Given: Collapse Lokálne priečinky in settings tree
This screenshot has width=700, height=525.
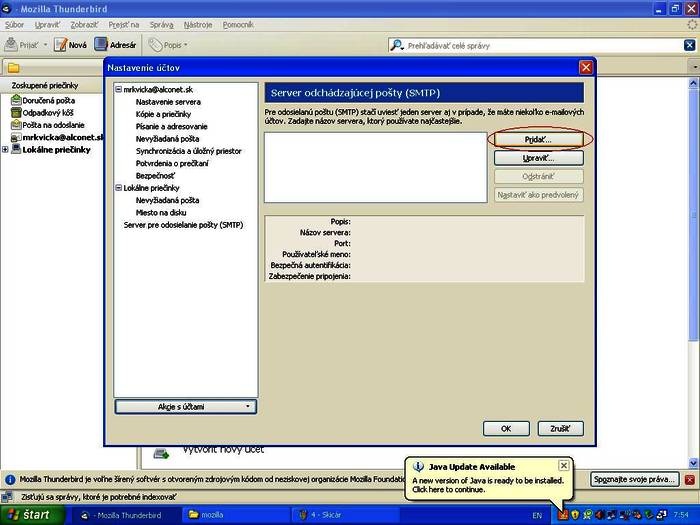Looking at the screenshot, I should pos(119,188).
